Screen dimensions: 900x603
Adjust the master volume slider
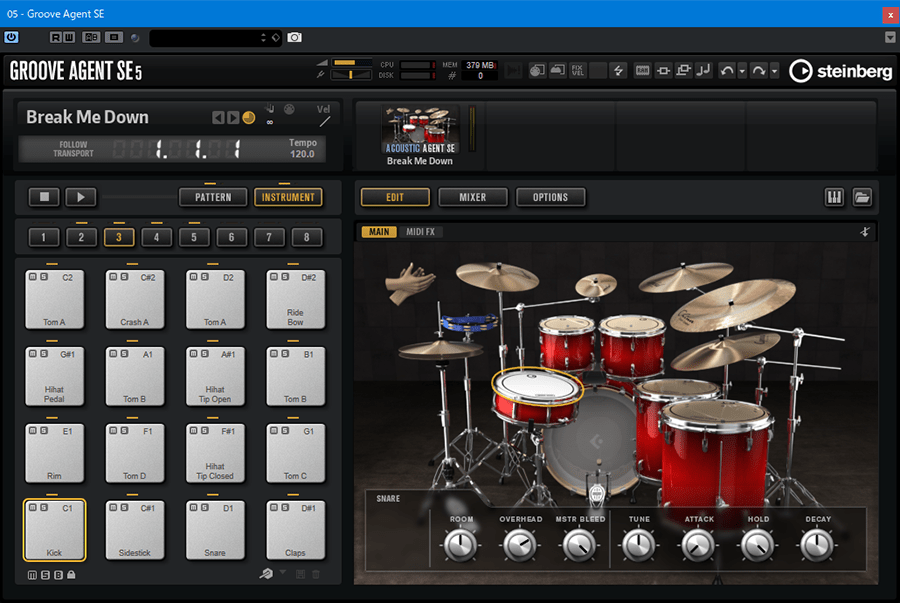click(x=352, y=63)
